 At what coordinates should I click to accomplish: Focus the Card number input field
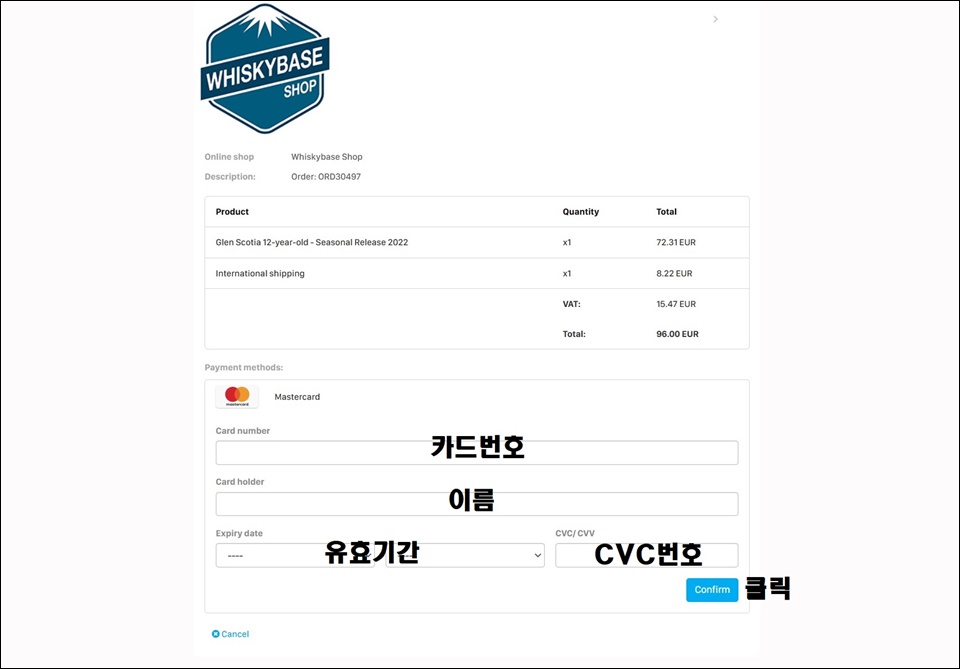pos(476,453)
